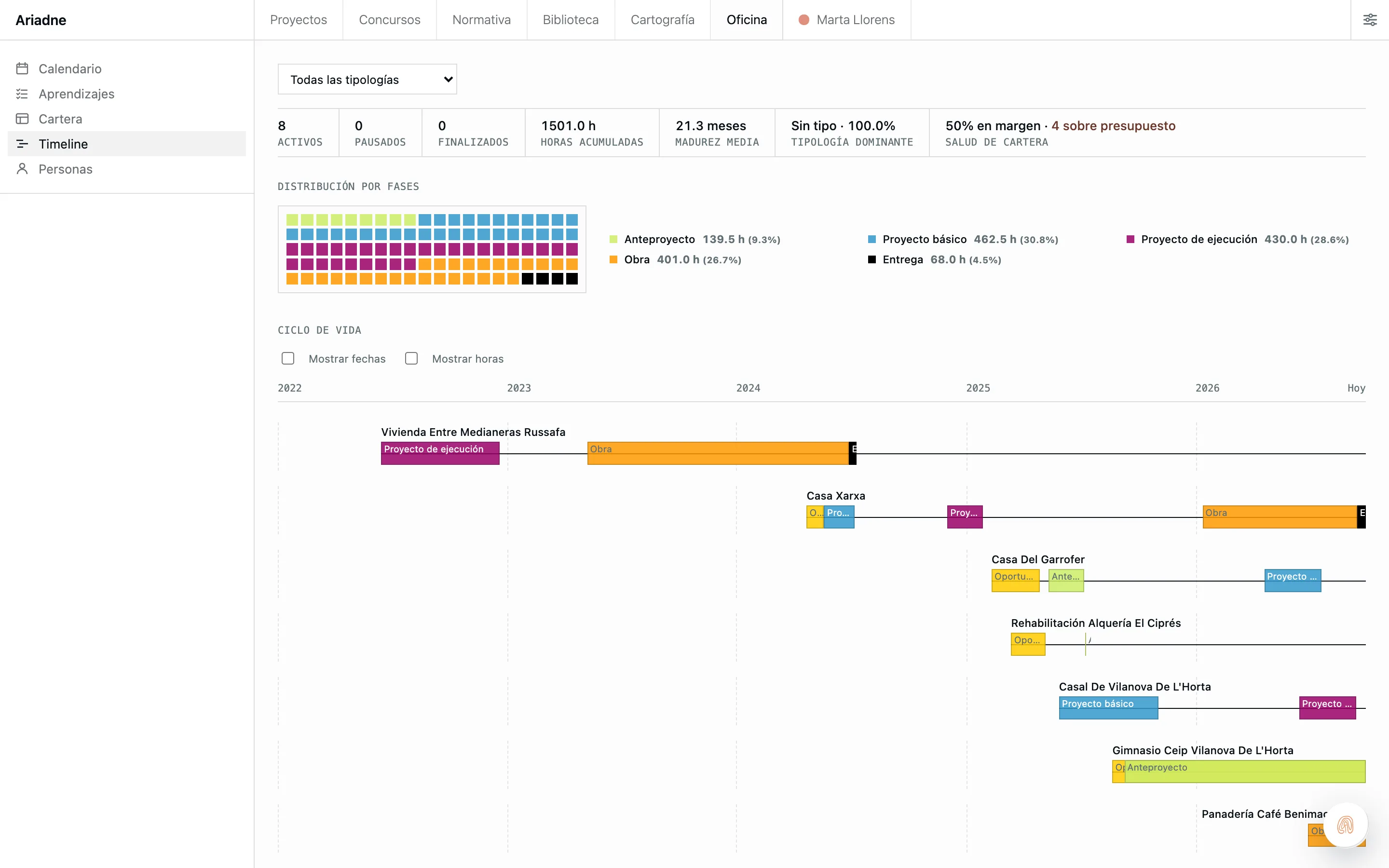Click the 1501.0 h horas acumuladas stat

(x=592, y=133)
